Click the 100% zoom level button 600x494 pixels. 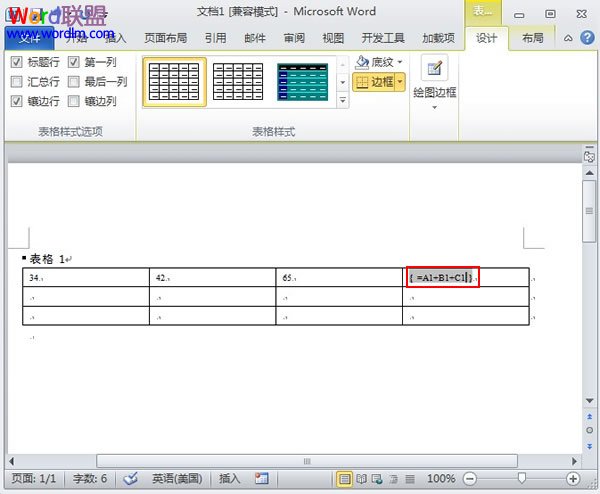click(441, 478)
